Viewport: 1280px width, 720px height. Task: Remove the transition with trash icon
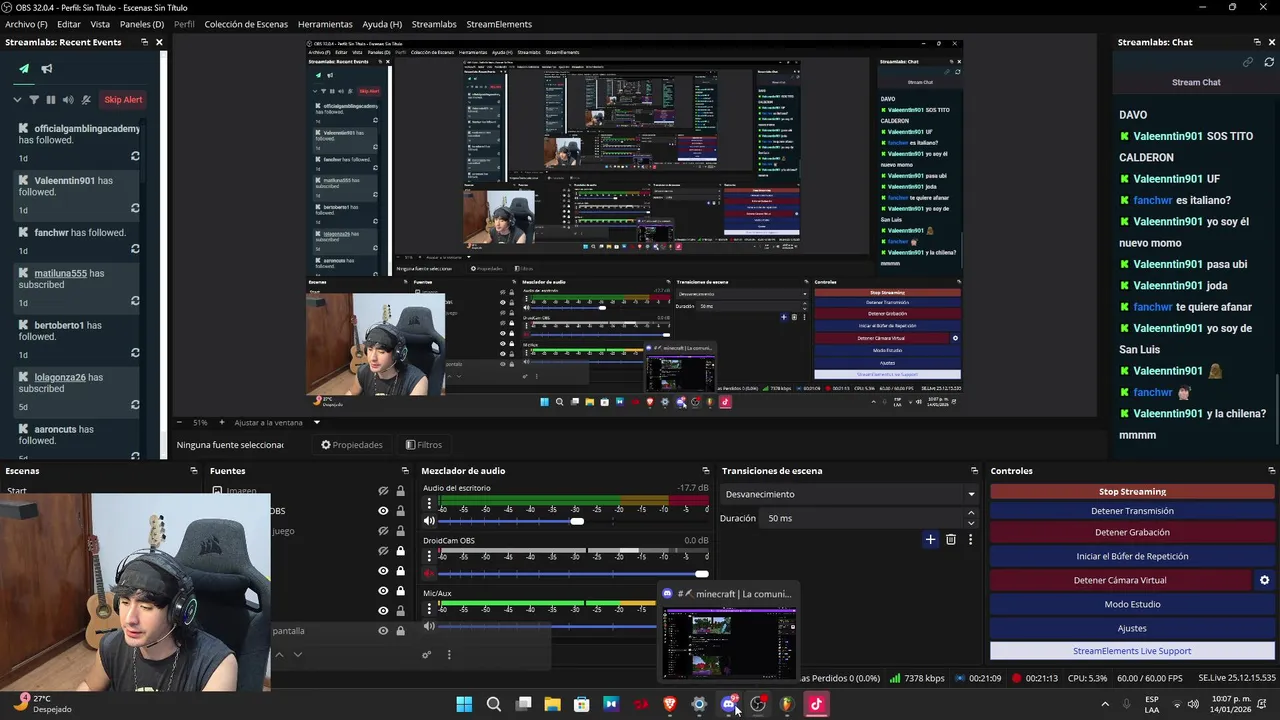951,540
